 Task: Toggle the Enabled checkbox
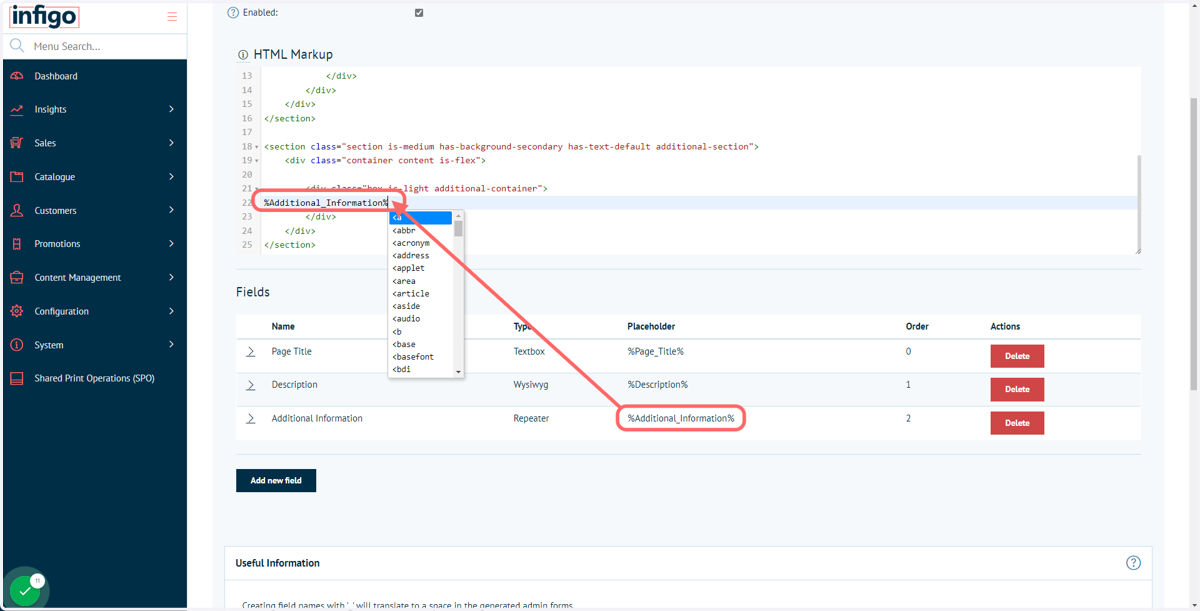pyautogui.click(x=419, y=13)
